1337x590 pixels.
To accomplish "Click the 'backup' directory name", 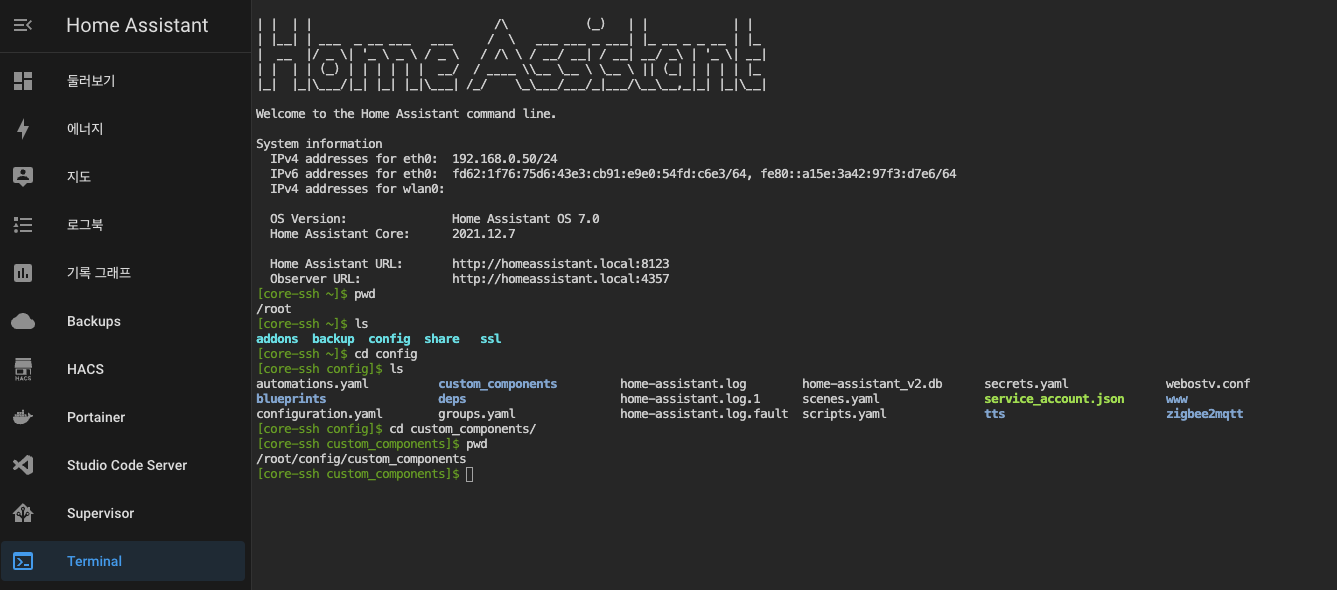I will coord(333,339).
